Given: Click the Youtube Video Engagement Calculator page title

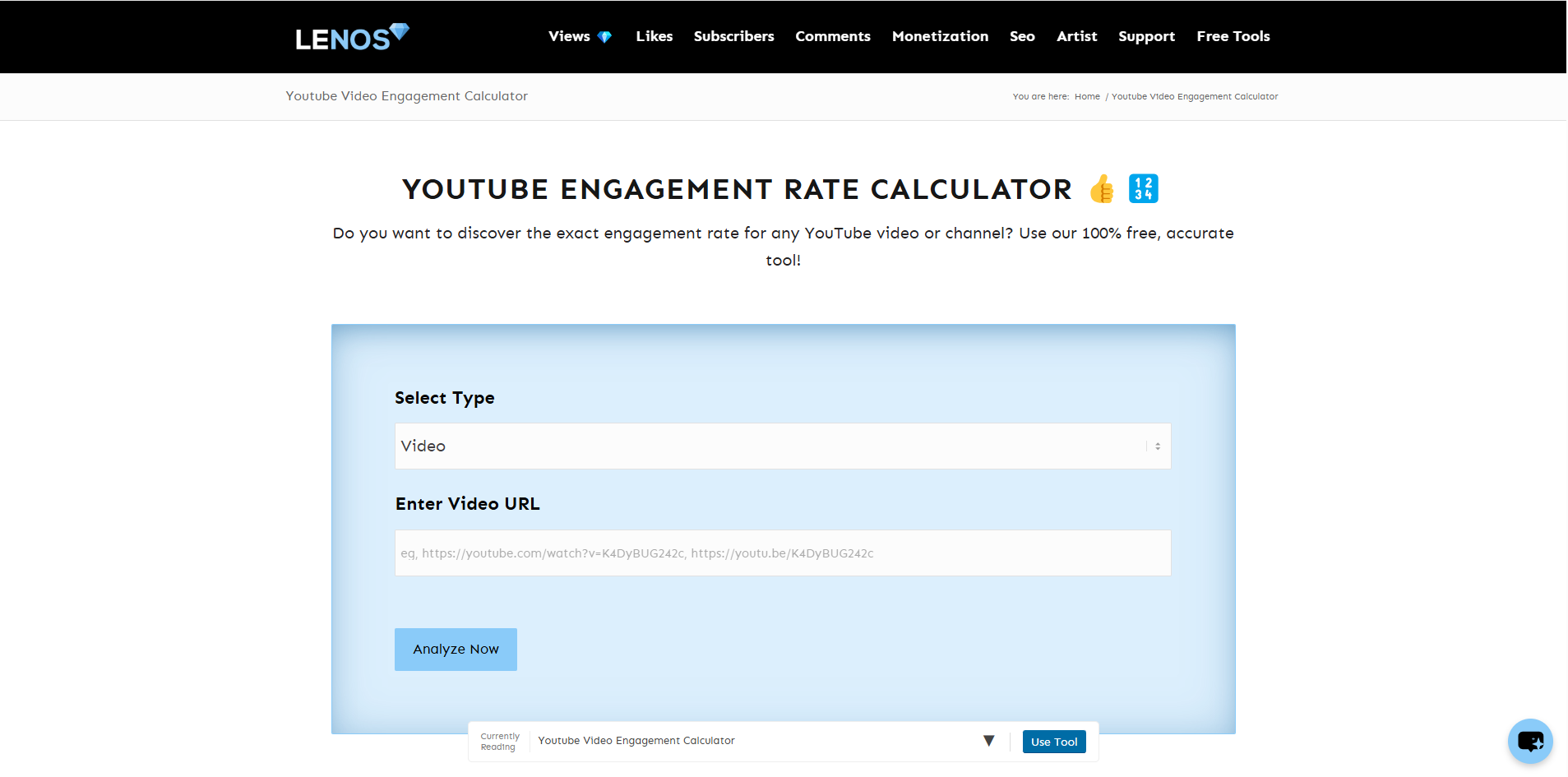Looking at the screenshot, I should click(x=407, y=96).
